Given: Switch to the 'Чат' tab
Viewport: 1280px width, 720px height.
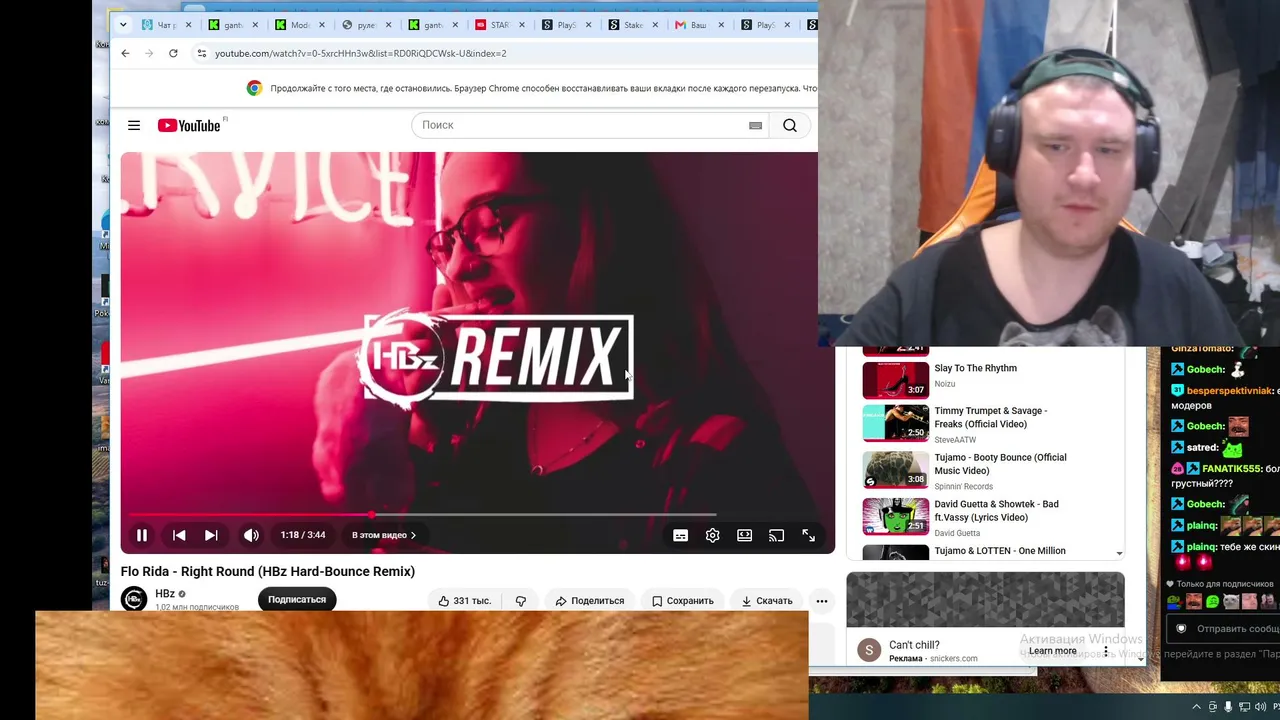Looking at the screenshot, I should click(x=160, y=25).
